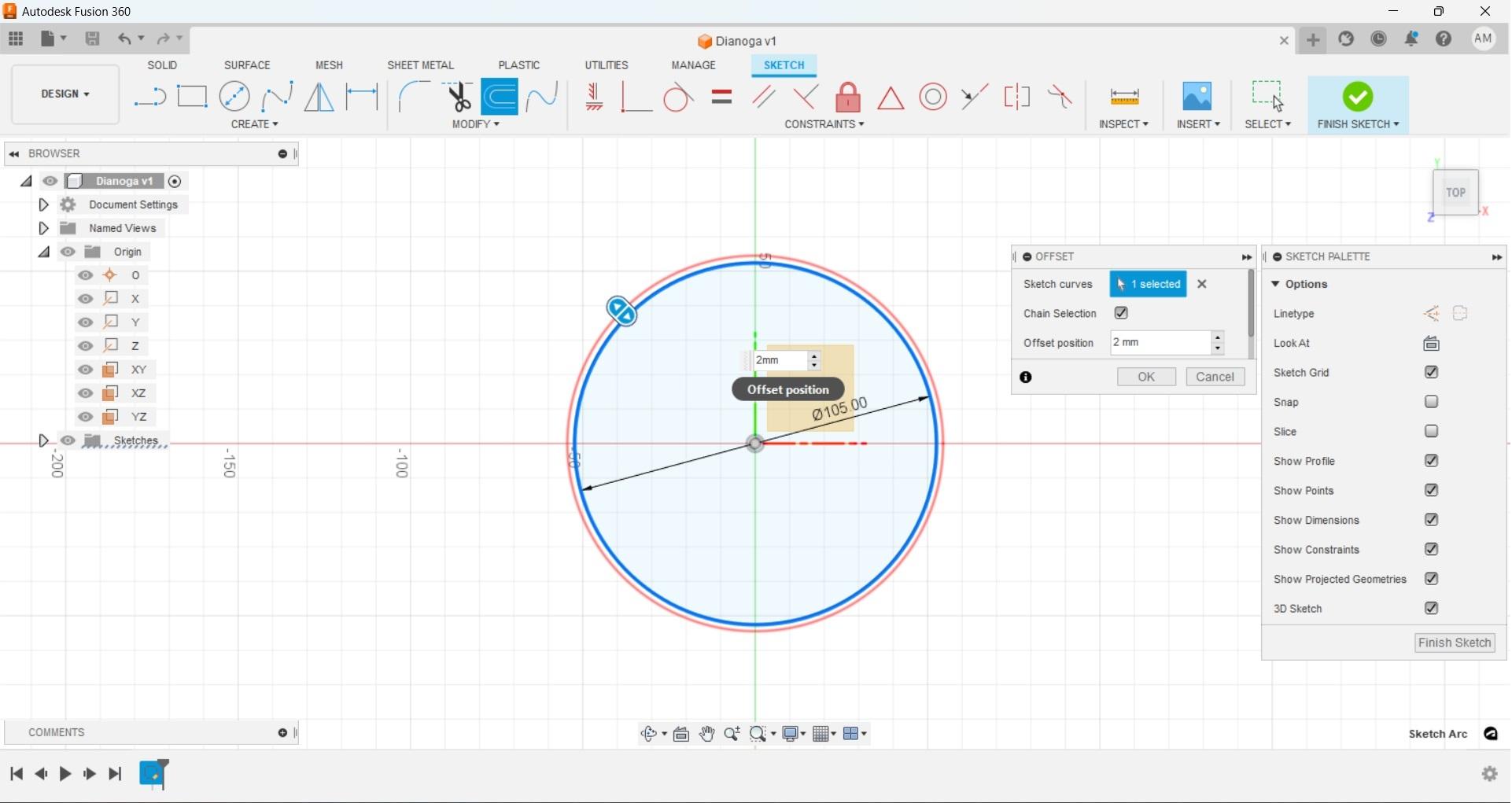Open the SELECT dropdown menu
This screenshot has height=803, width=1512.
[1267, 124]
